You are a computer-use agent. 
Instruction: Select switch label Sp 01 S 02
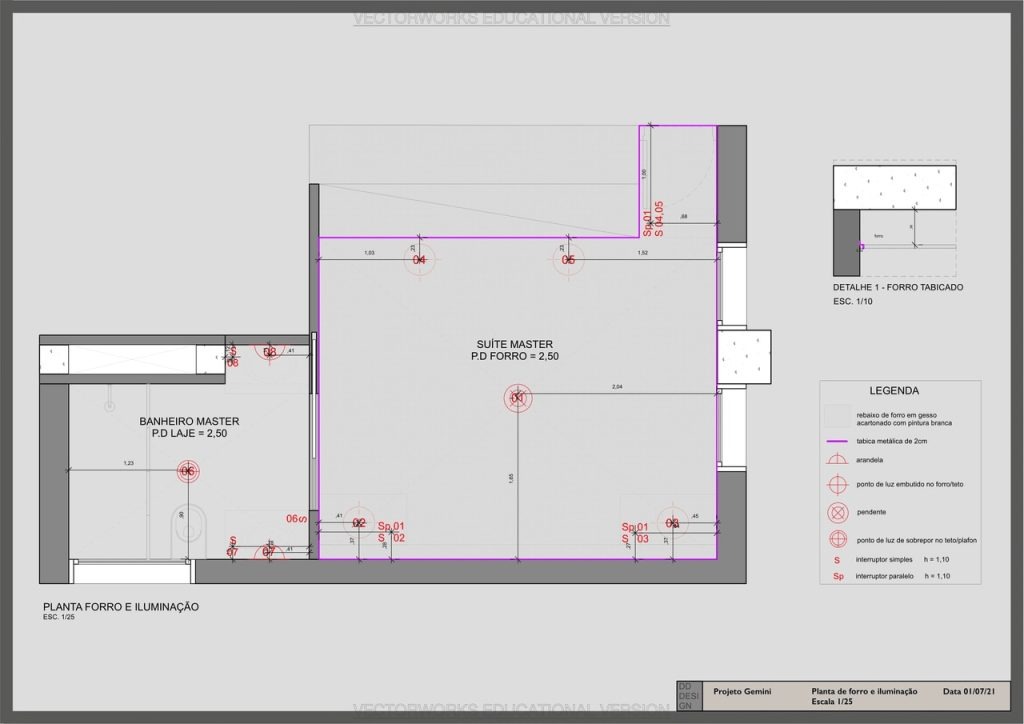pyautogui.click(x=391, y=532)
